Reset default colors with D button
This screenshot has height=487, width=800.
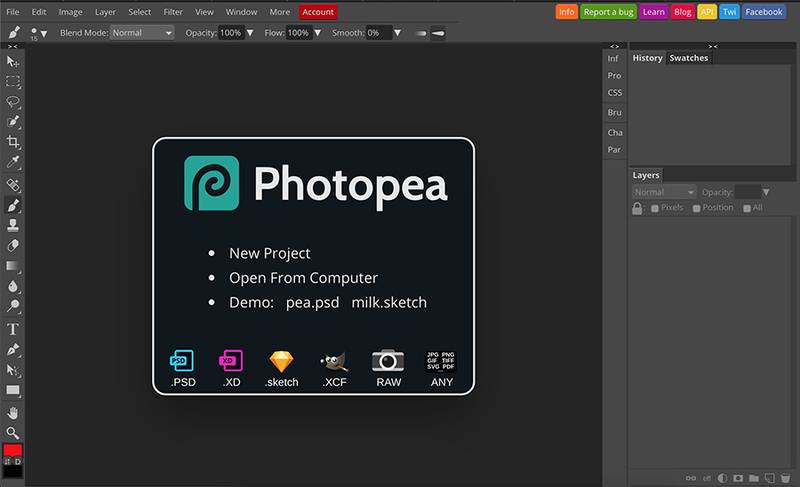(18, 462)
